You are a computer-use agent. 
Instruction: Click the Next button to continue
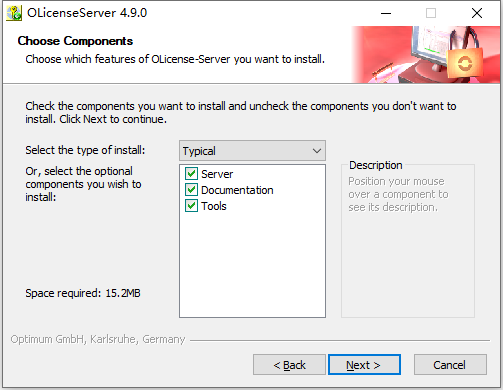pyautogui.click(x=364, y=365)
